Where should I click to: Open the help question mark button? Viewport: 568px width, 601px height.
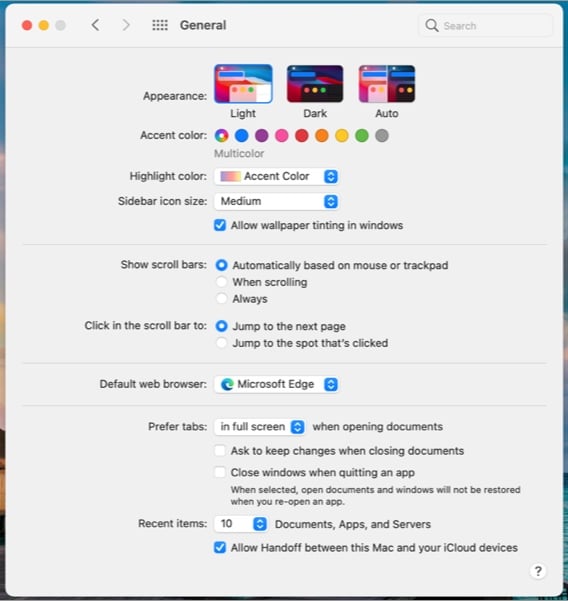click(x=538, y=571)
